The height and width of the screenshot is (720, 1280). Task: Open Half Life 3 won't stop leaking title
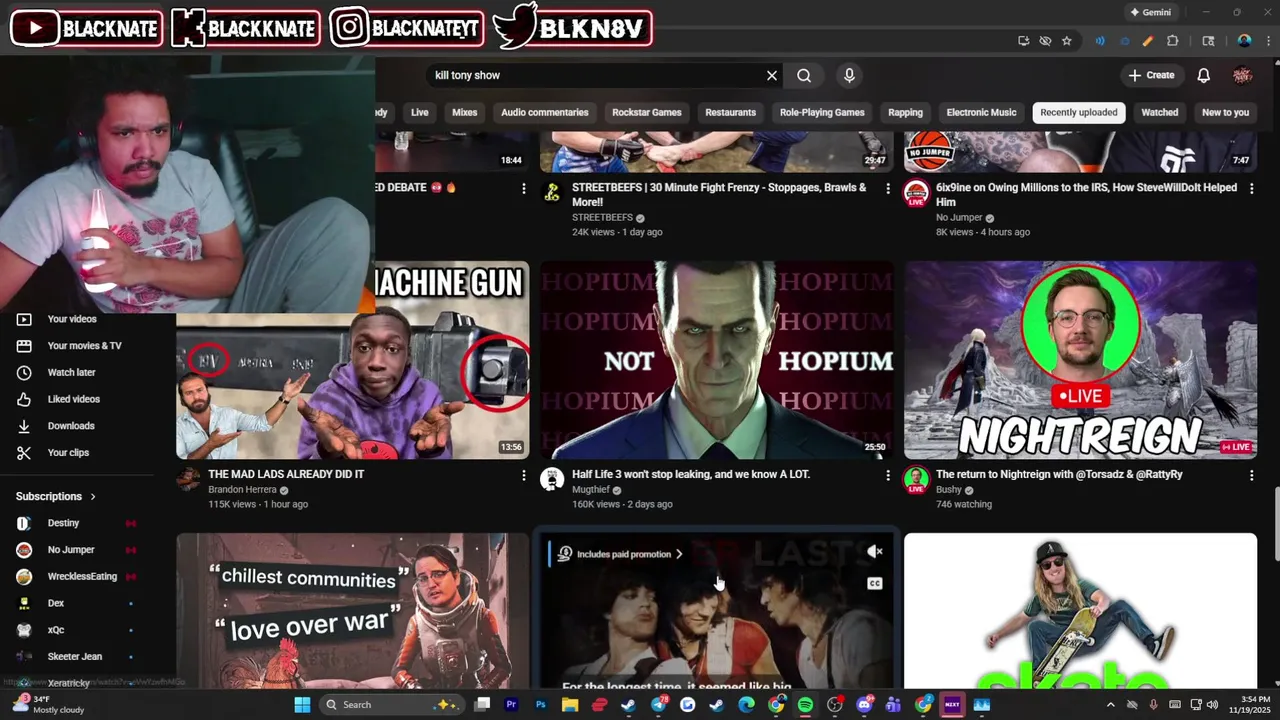click(691, 474)
